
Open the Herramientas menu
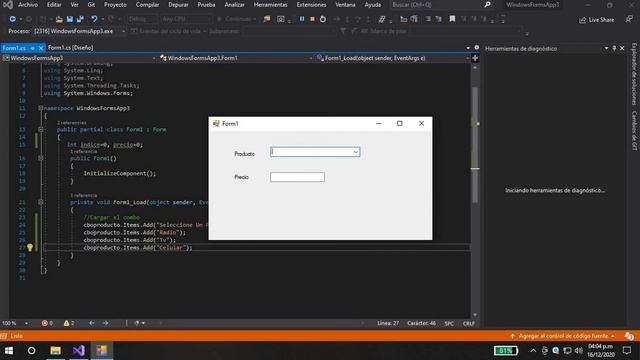coord(271,5)
